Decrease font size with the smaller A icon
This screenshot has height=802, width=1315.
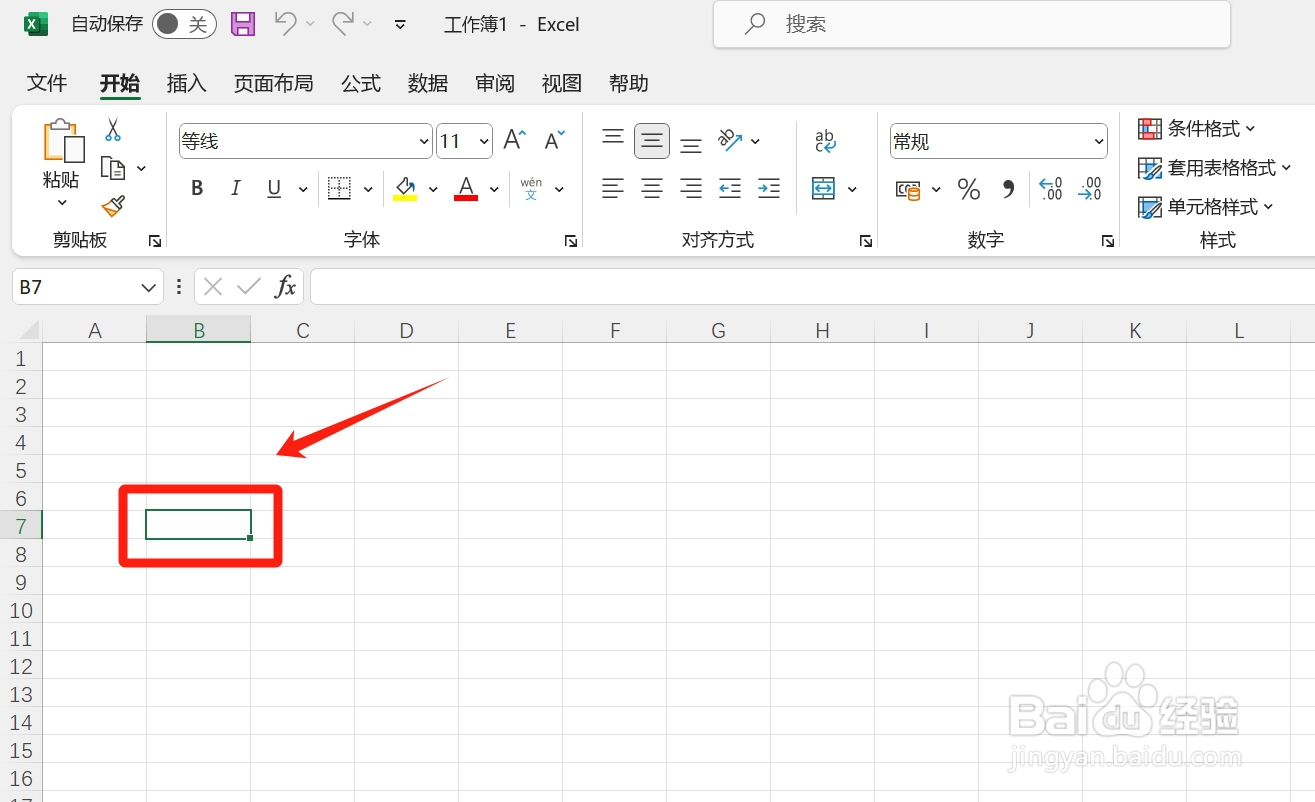(x=554, y=141)
